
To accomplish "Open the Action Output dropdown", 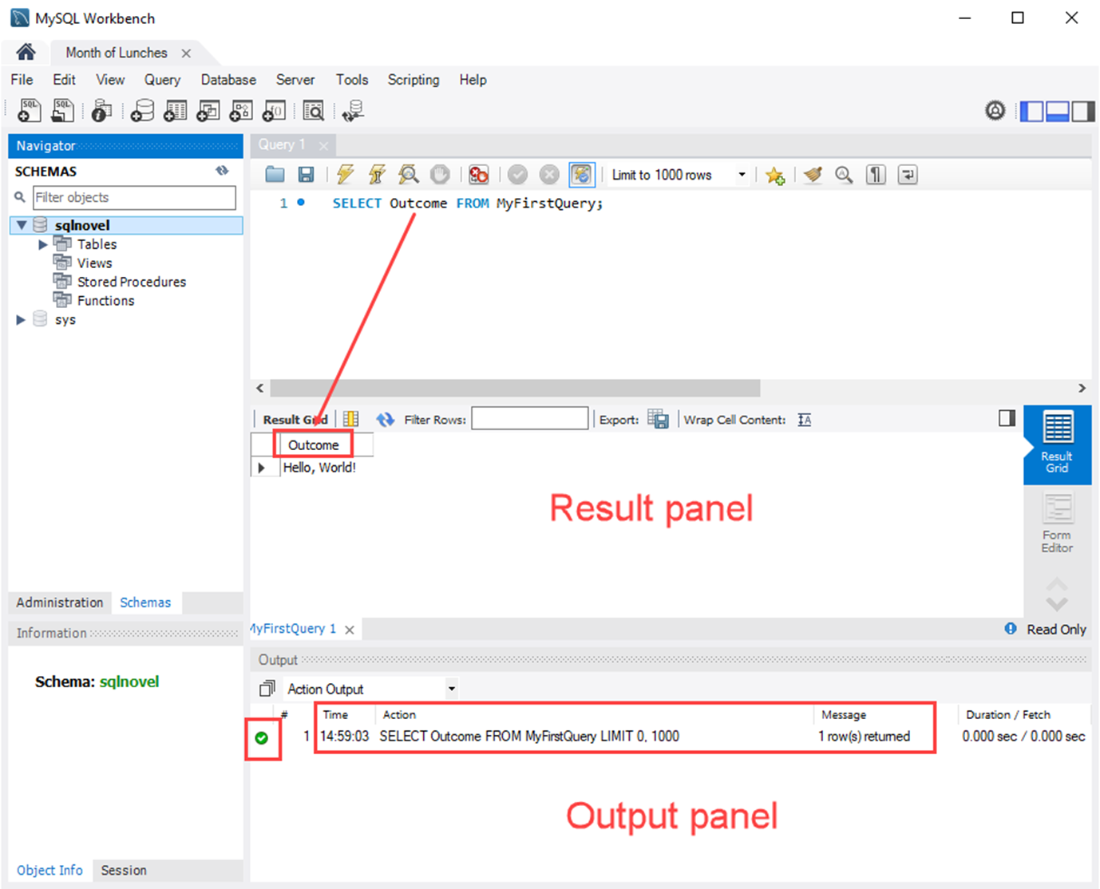I will 371,689.
